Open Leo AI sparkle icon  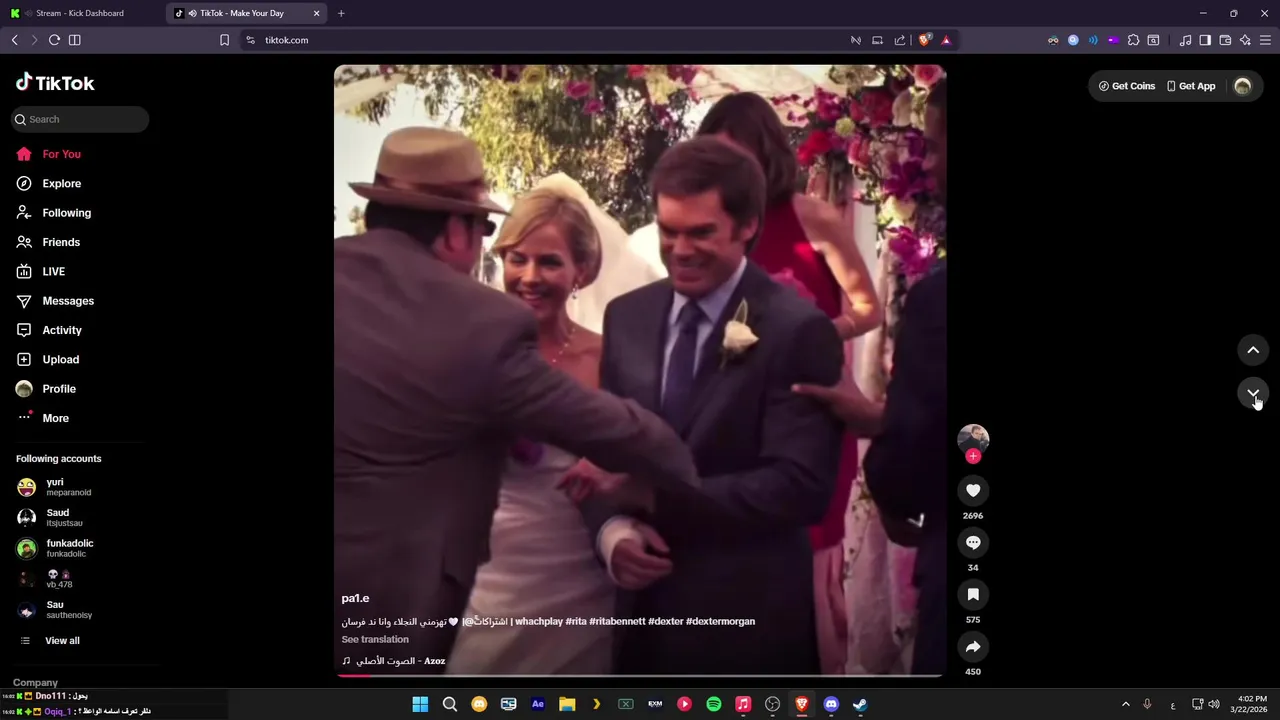[1245, 40]
